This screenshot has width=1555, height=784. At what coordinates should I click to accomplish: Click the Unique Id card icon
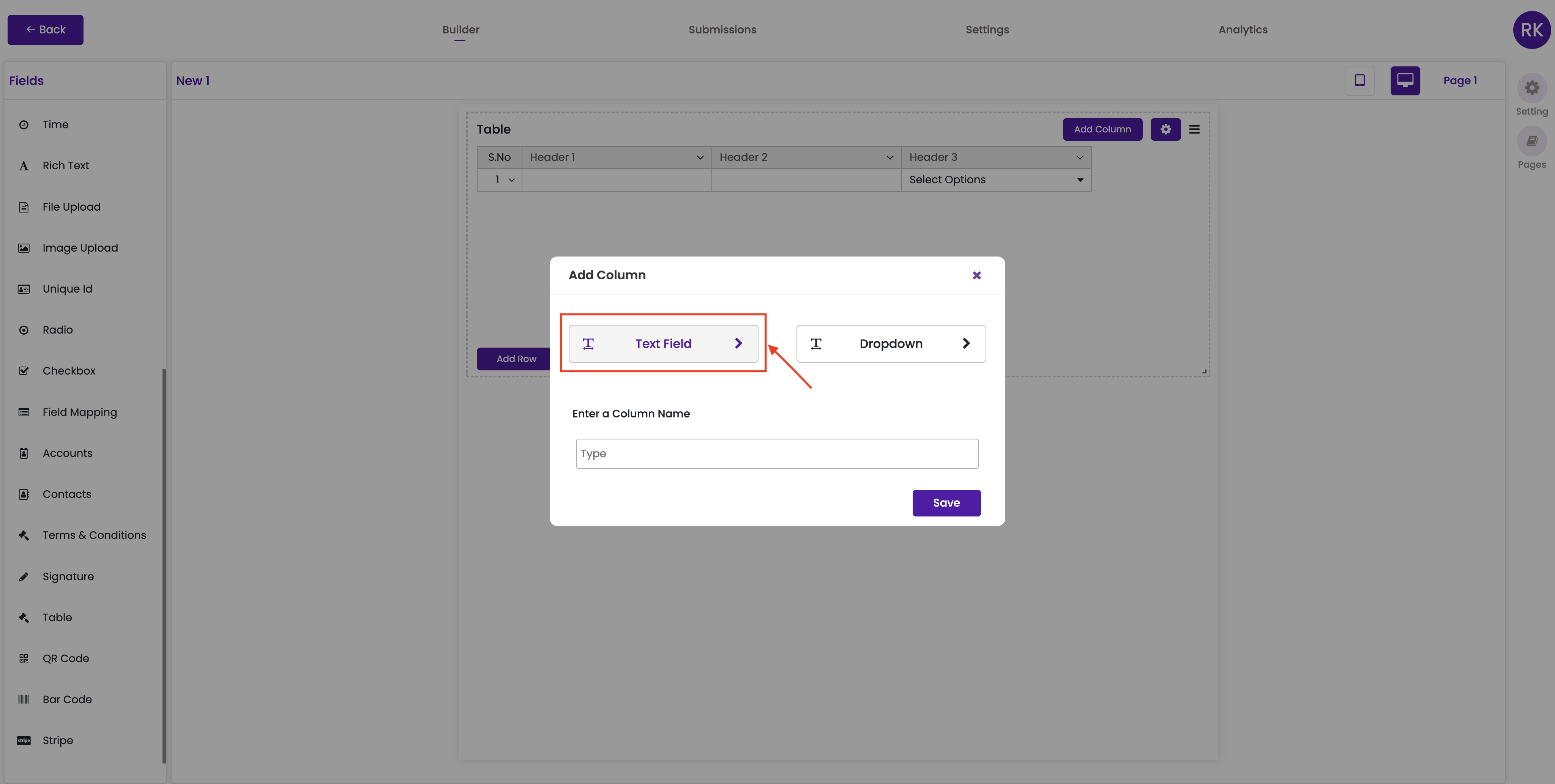(x=24, y=289)
